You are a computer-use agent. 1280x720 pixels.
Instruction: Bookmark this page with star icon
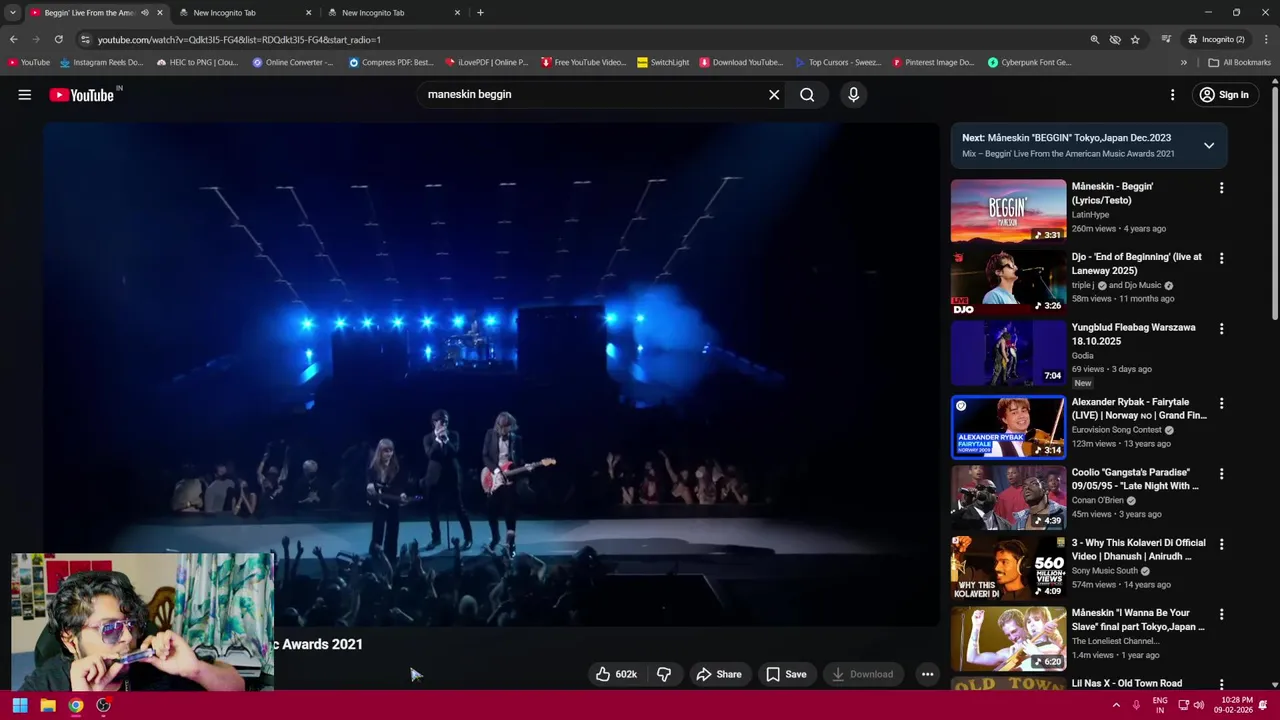(x=1135, y=39)
